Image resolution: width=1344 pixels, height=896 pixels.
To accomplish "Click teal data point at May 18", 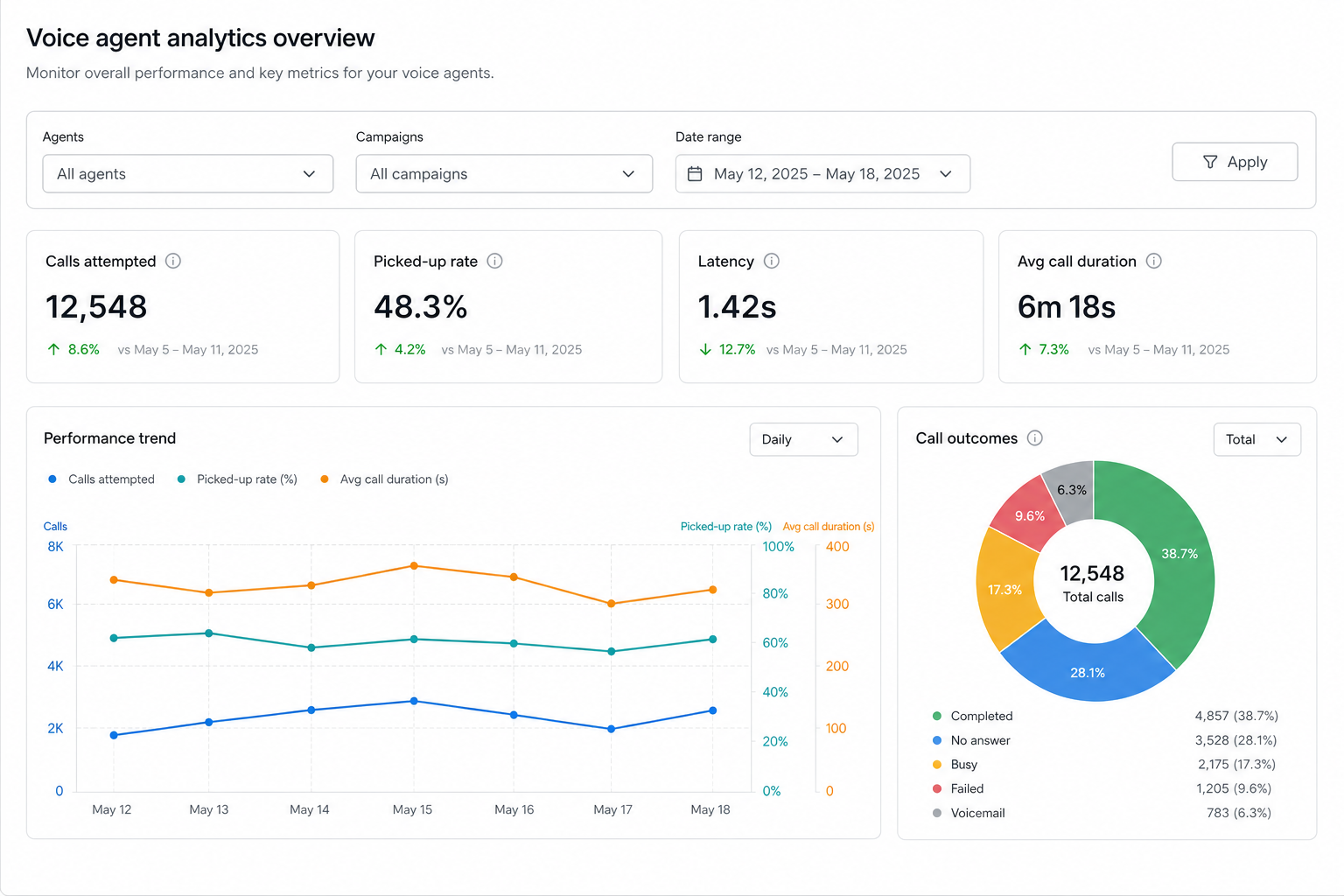I will click(712, 640).
